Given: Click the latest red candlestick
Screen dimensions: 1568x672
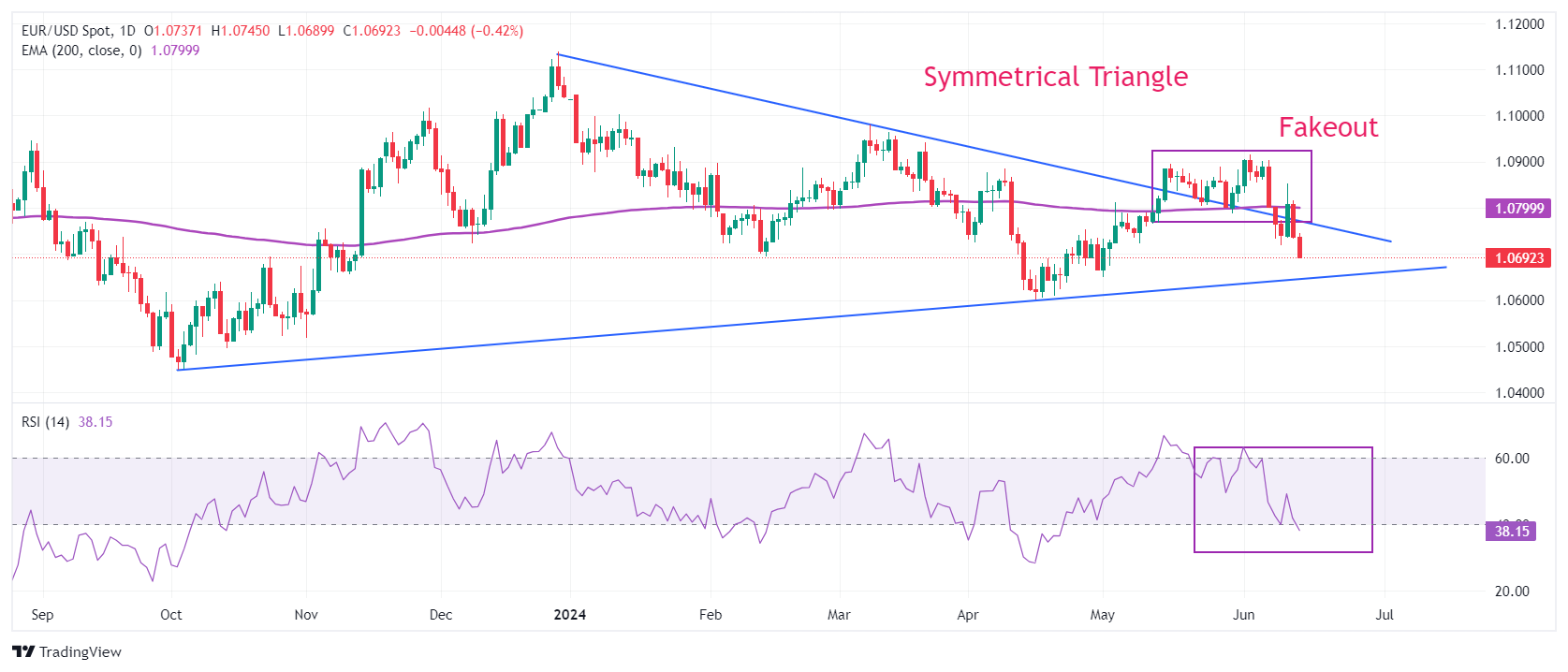Looking at the screenshot, I should [x=1300, y=247].
